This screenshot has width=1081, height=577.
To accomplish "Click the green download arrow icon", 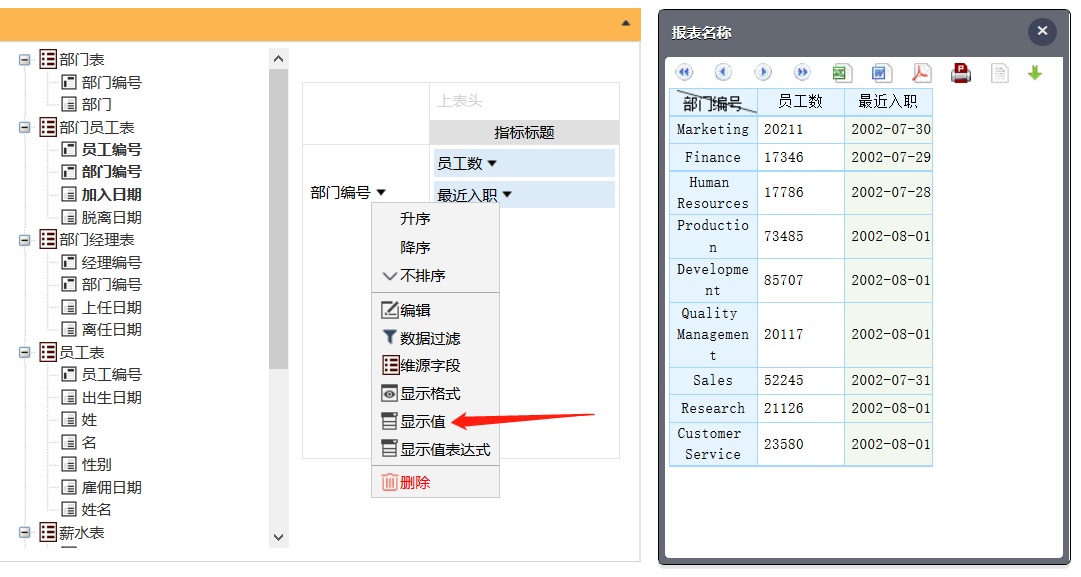I will 1035,73.
